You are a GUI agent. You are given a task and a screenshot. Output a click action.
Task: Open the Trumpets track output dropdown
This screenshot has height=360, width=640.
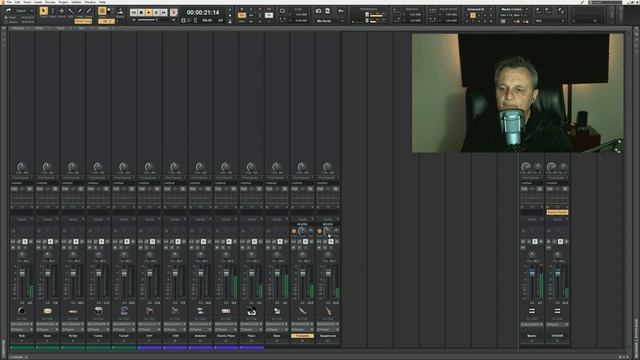[302, 329]
